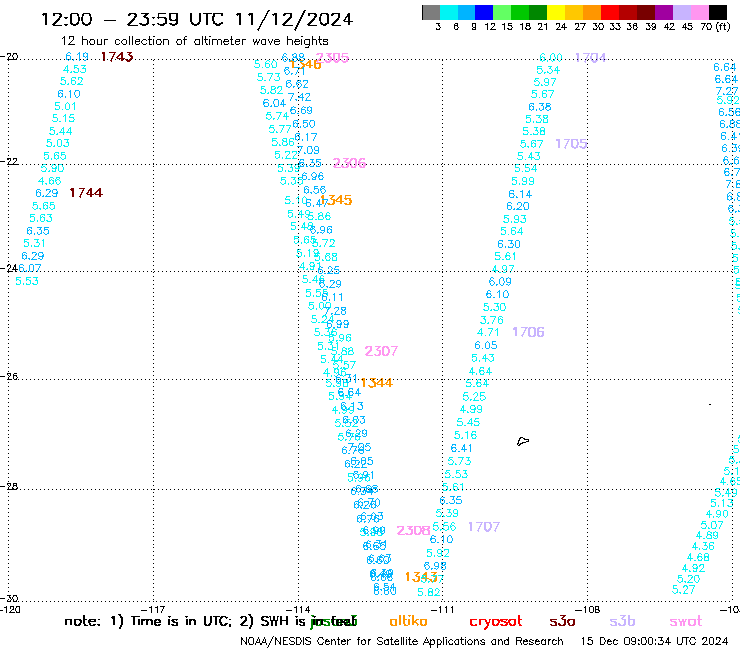Viewport: 740px width, 650px height.
Task: Click the latitude axis label -26
Action: tap(9, 377)
